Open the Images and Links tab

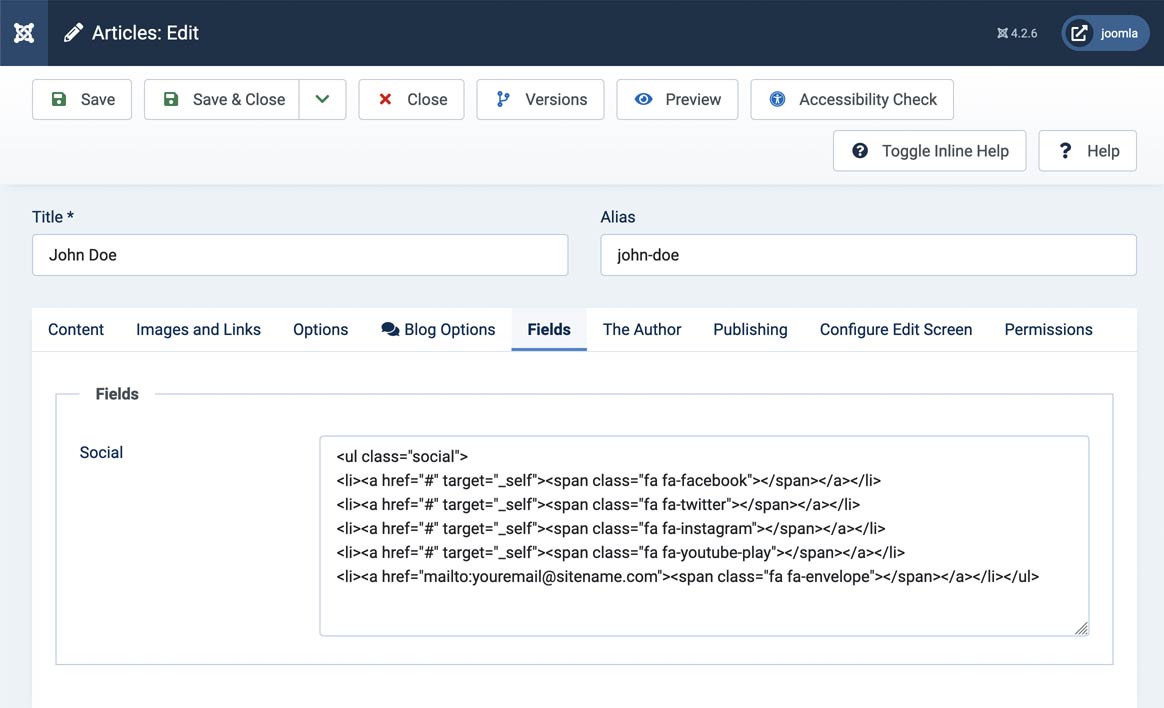198,330
